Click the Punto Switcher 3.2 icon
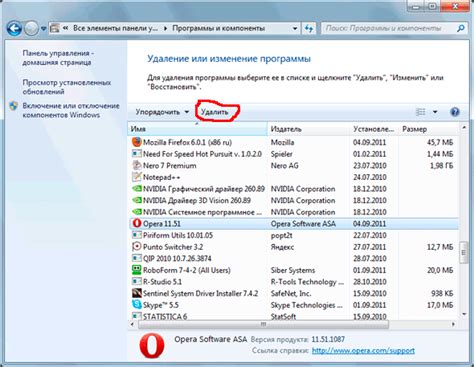The height and width of the screenshot is (367, 474). tap(137, 247)
